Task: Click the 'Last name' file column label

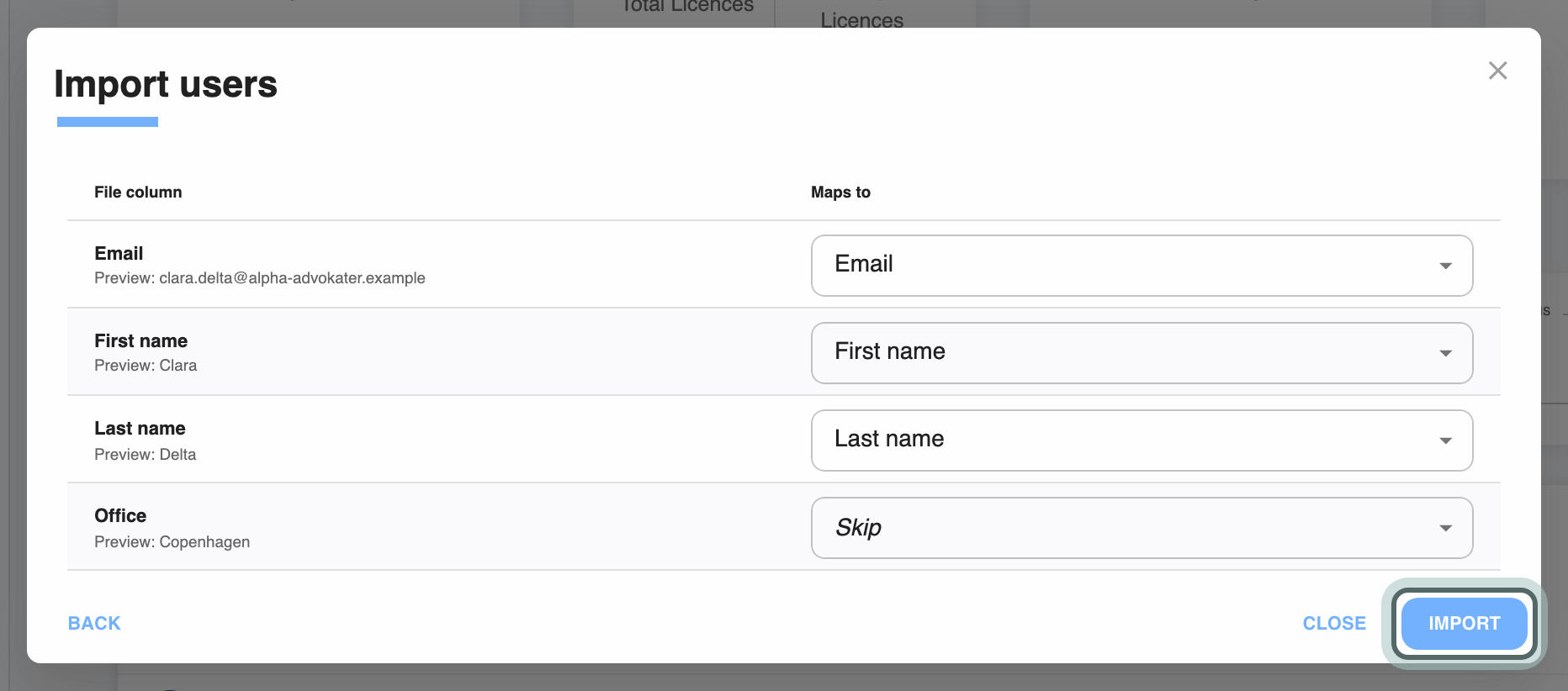Action: 140,428
